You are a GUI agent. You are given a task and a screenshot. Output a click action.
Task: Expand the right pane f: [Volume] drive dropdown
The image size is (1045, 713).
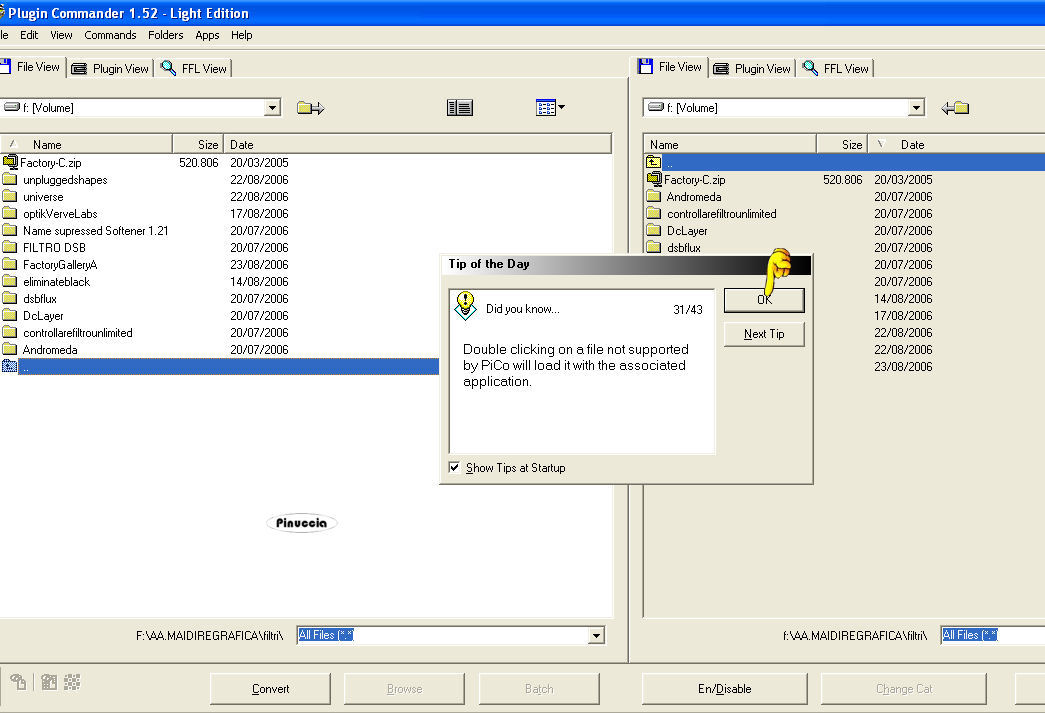click(916, 107)
